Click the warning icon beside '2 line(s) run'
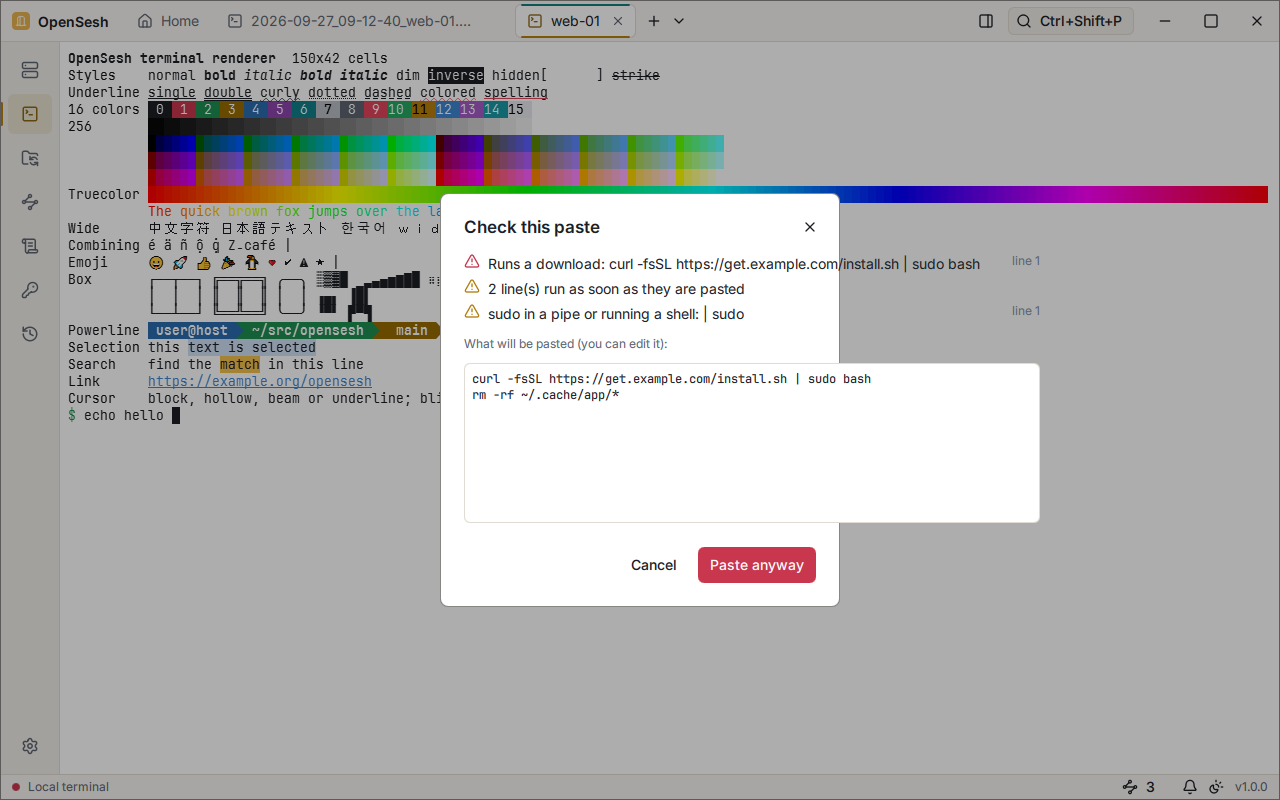 click(472, 287)
